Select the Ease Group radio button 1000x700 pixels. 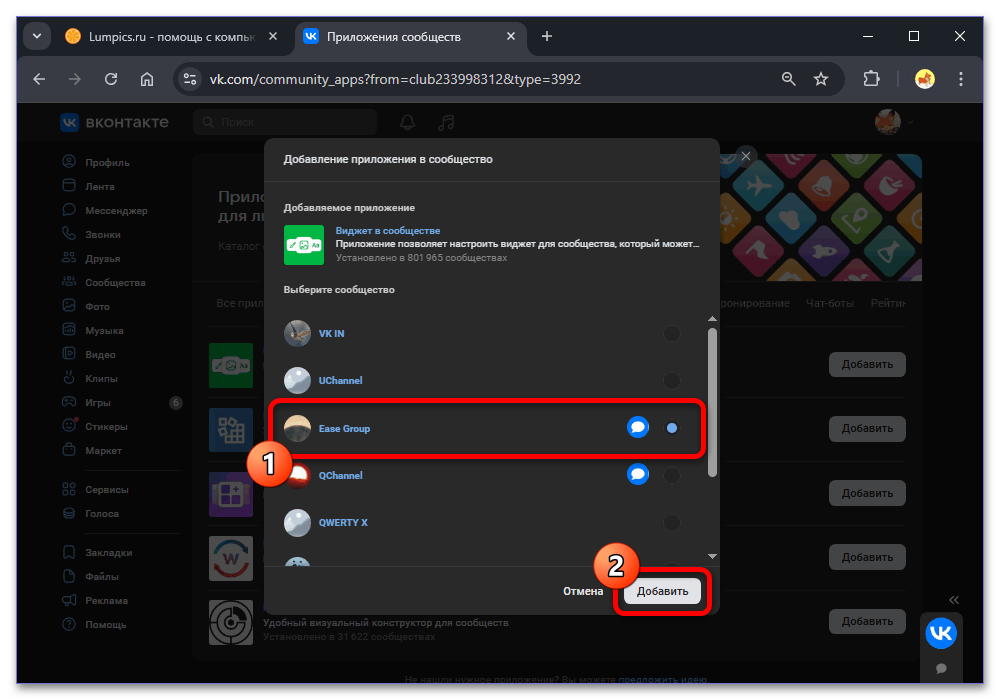pos(672,428)
